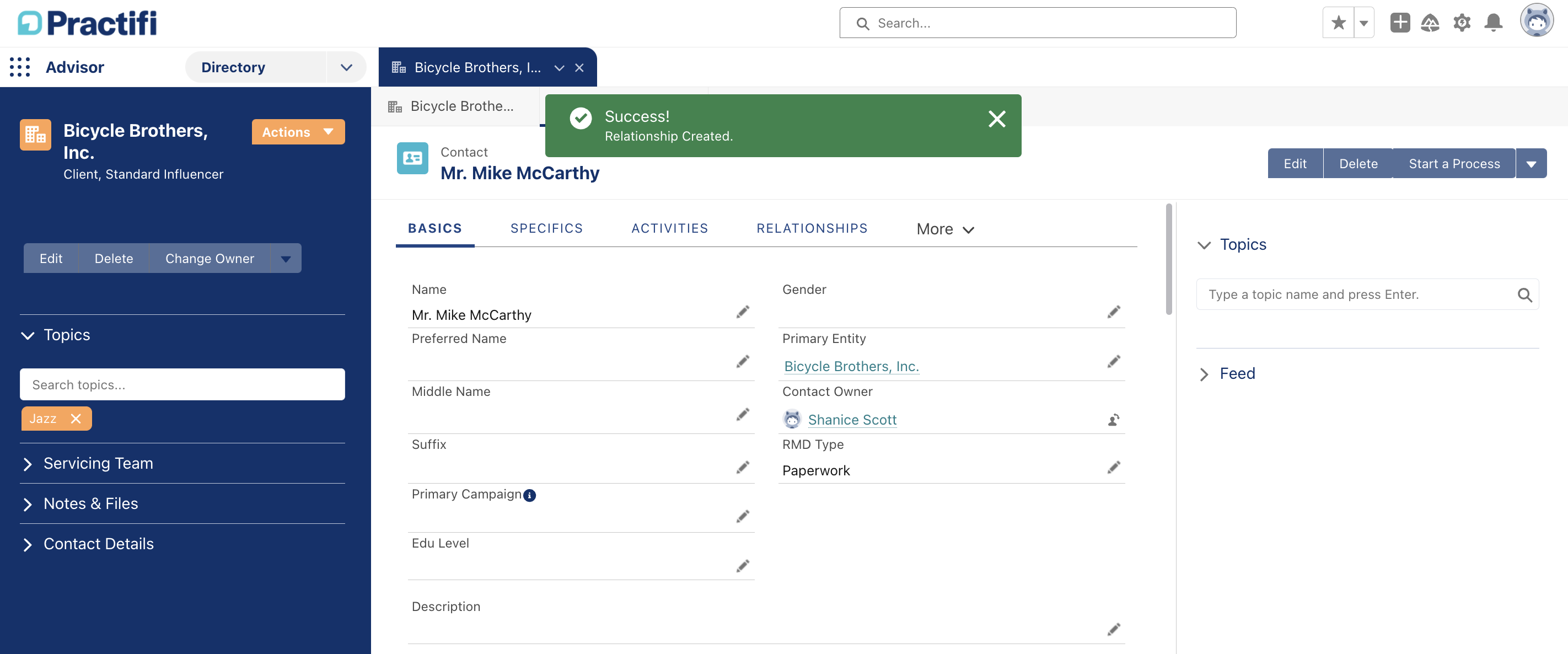Open more sidebar actions dropdown next to Change Owner
This screenshot has width=1568, height=654.
pos(286,259)
